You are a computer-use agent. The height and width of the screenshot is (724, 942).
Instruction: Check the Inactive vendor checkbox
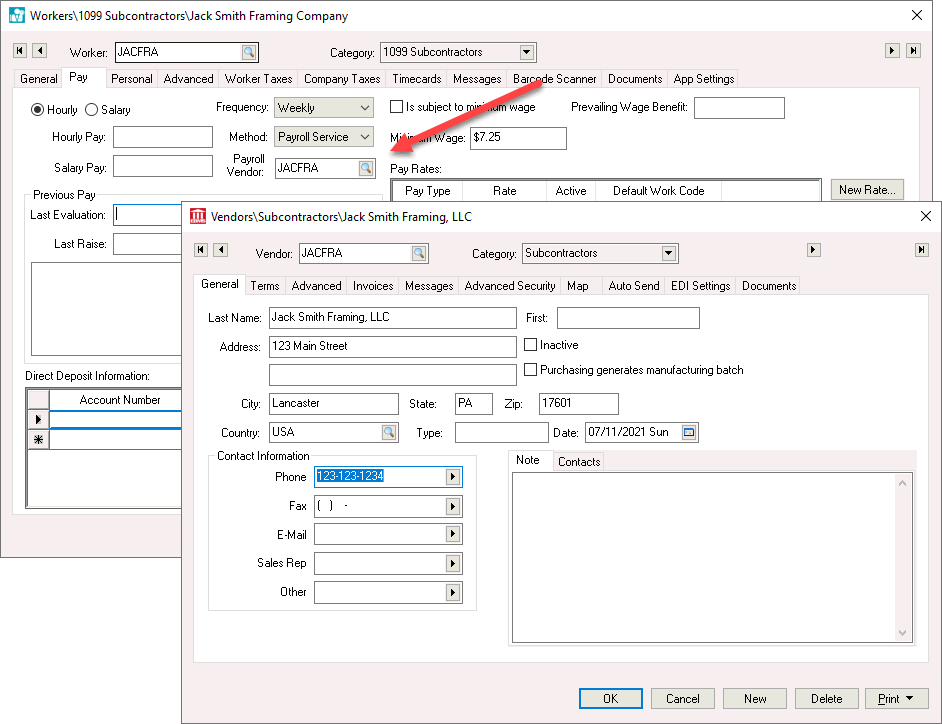[531, 345]
